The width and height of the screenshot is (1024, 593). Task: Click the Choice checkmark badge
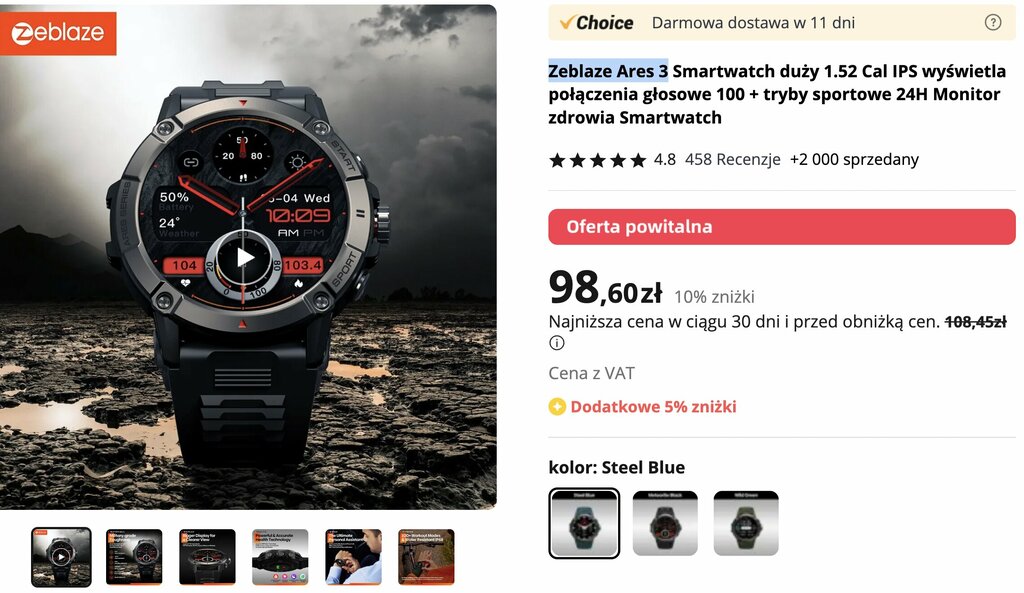point(596,23)
